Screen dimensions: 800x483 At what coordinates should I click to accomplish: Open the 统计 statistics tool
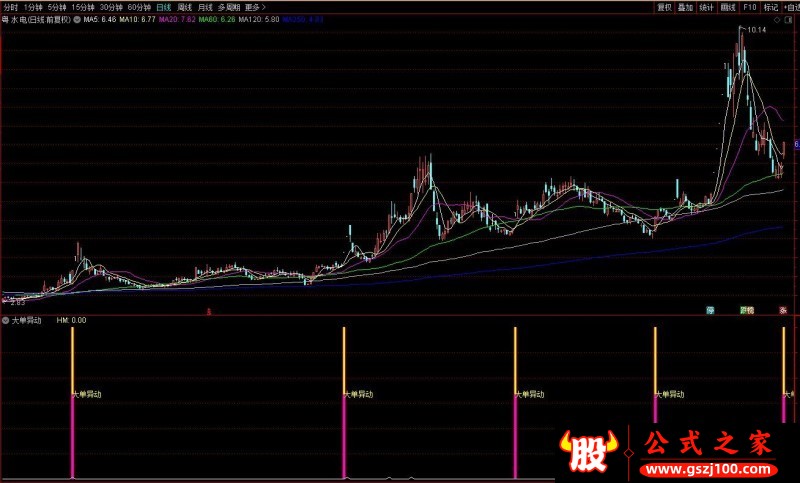coord(707,7)
